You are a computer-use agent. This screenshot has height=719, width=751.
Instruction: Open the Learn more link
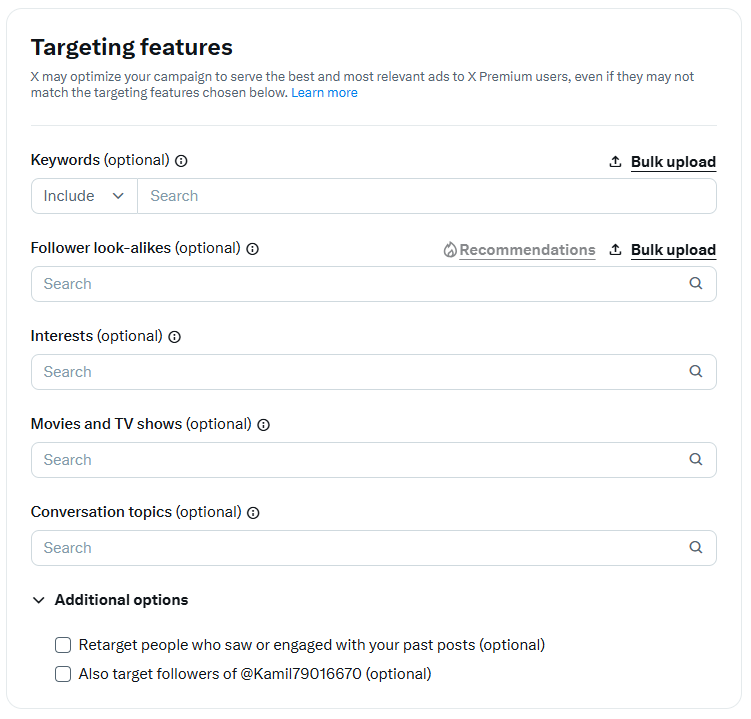point(324,93)
